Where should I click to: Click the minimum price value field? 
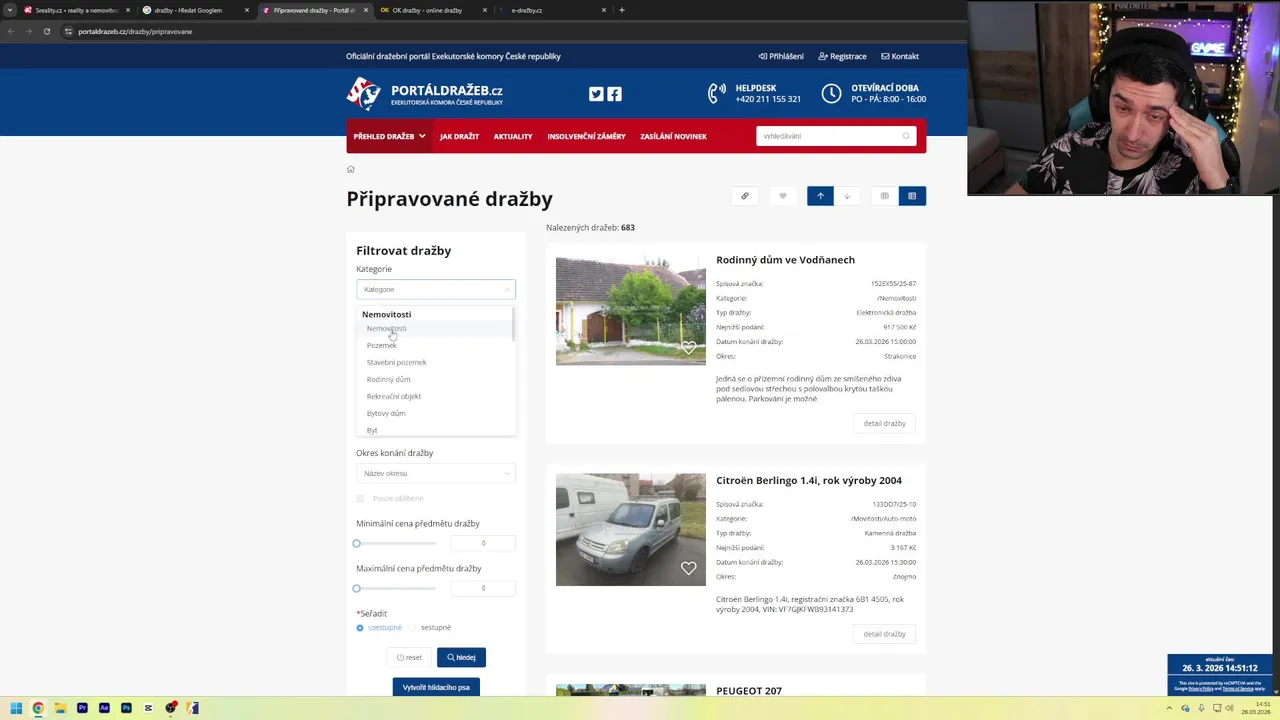(x=483, y=543)
